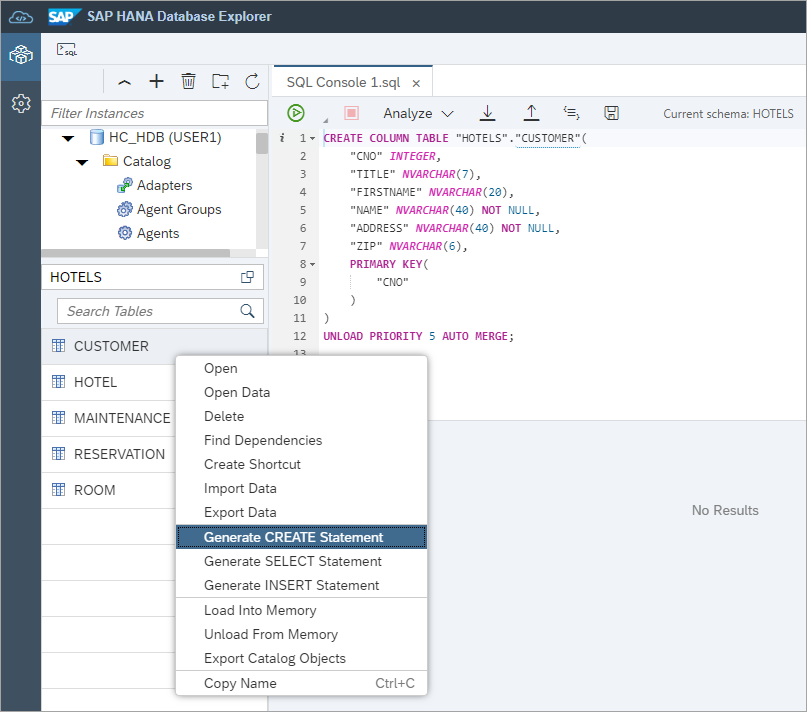Select Find Dependencies menu entry
Screen dimensions: 807x712
pos(301,440)
